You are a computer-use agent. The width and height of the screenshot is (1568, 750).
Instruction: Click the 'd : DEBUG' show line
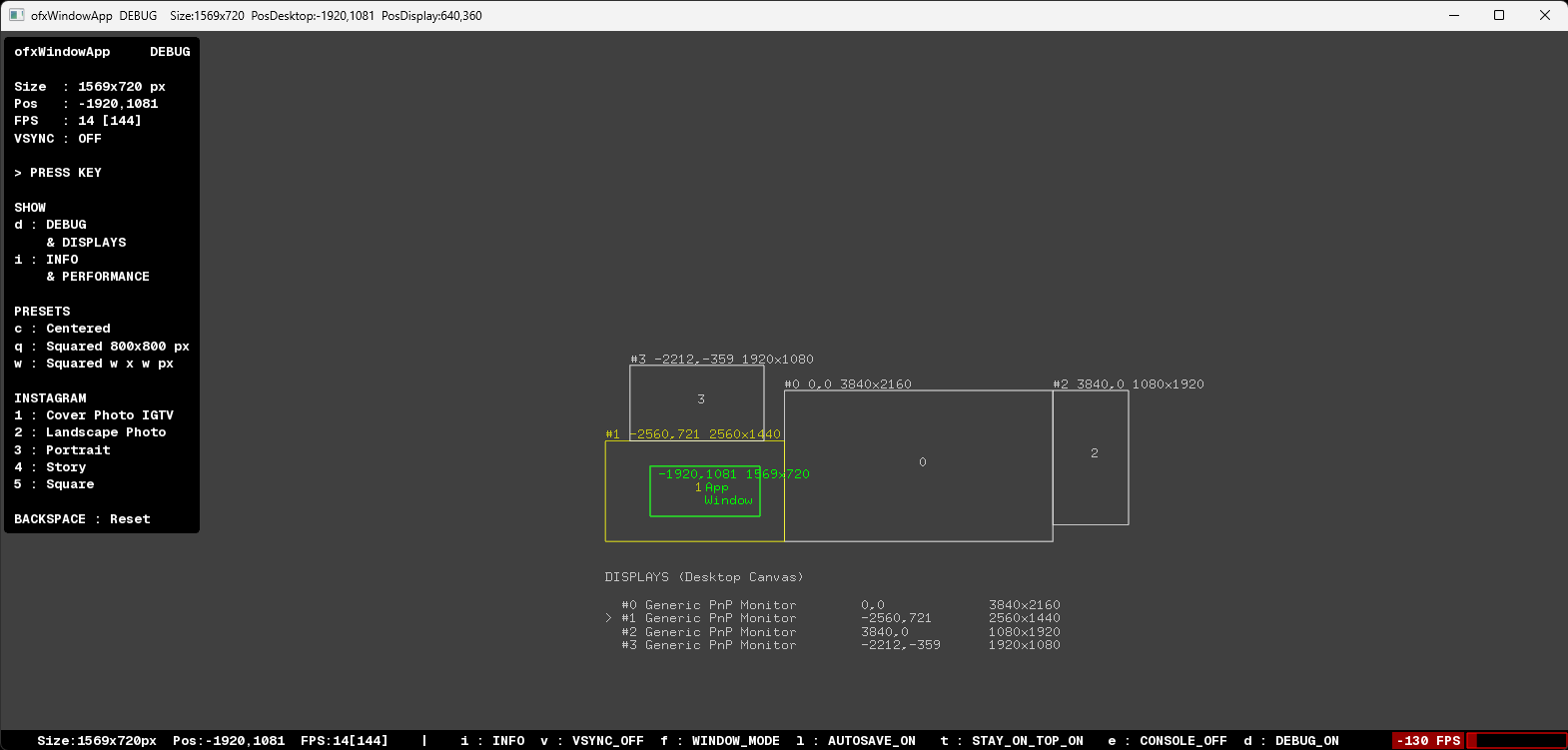pos(50,225)
